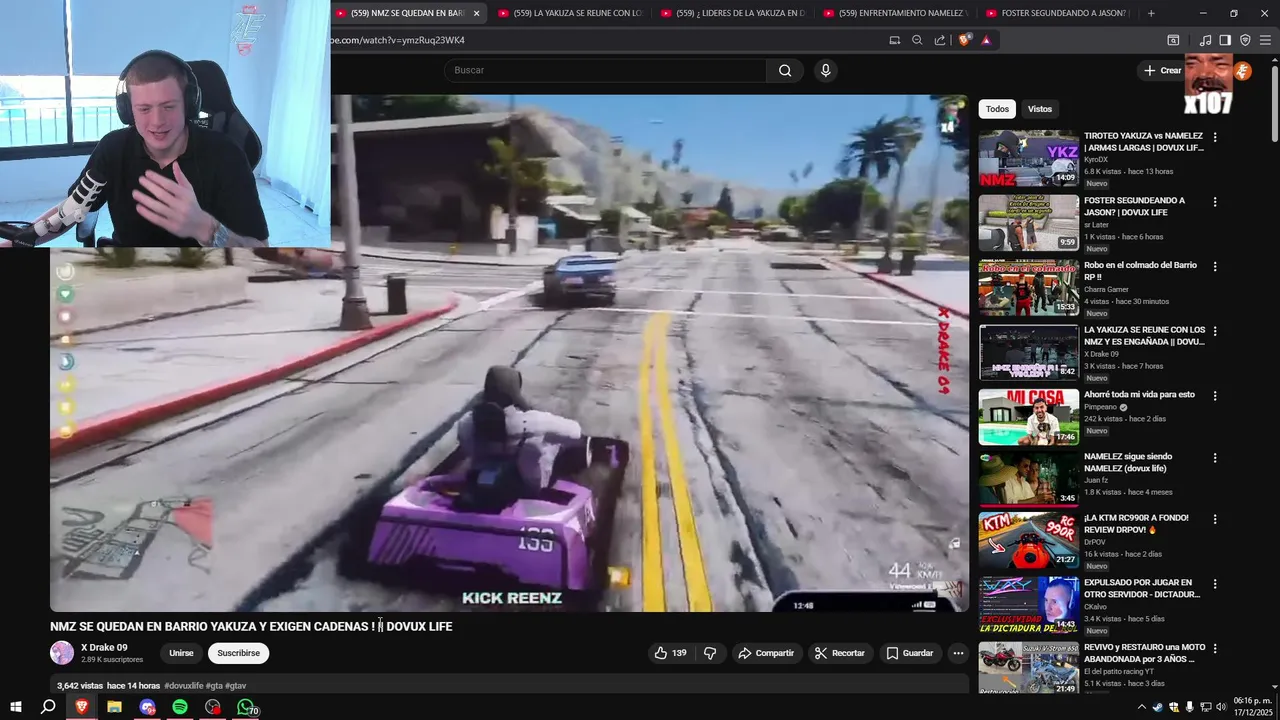The image size is (1280, 720).
Task: Click the zoom magnifier icon in address bar
Action: tap(917, 40)
